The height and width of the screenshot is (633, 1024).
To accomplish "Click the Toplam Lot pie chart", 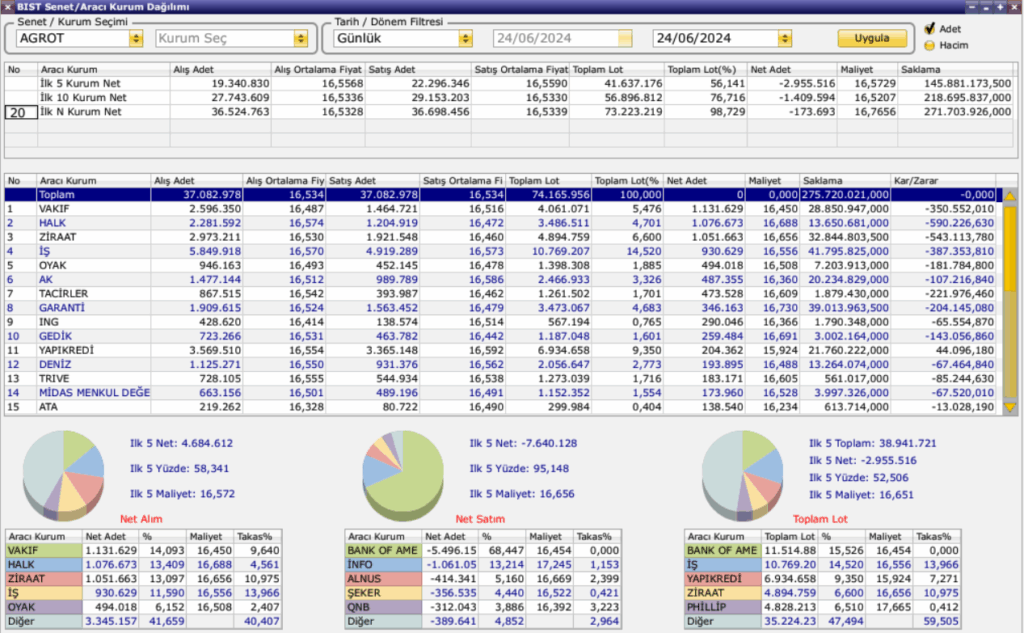I will [x=743, y=475].
